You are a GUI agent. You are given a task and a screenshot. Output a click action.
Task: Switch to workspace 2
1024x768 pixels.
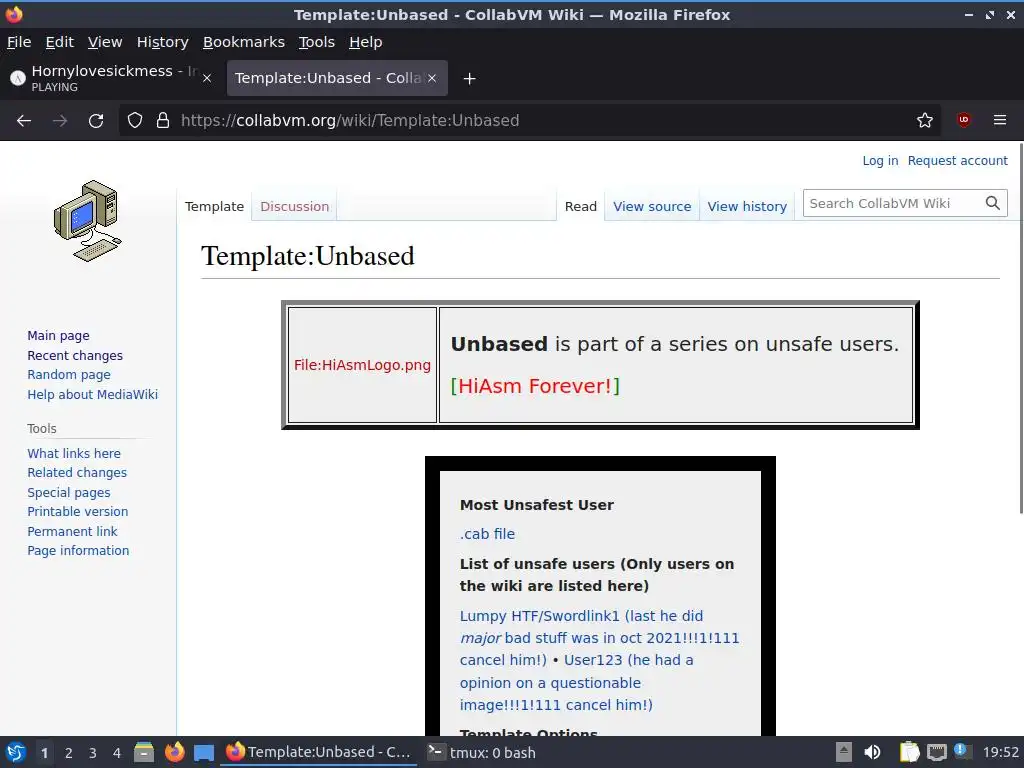click(x=69, y=753)
